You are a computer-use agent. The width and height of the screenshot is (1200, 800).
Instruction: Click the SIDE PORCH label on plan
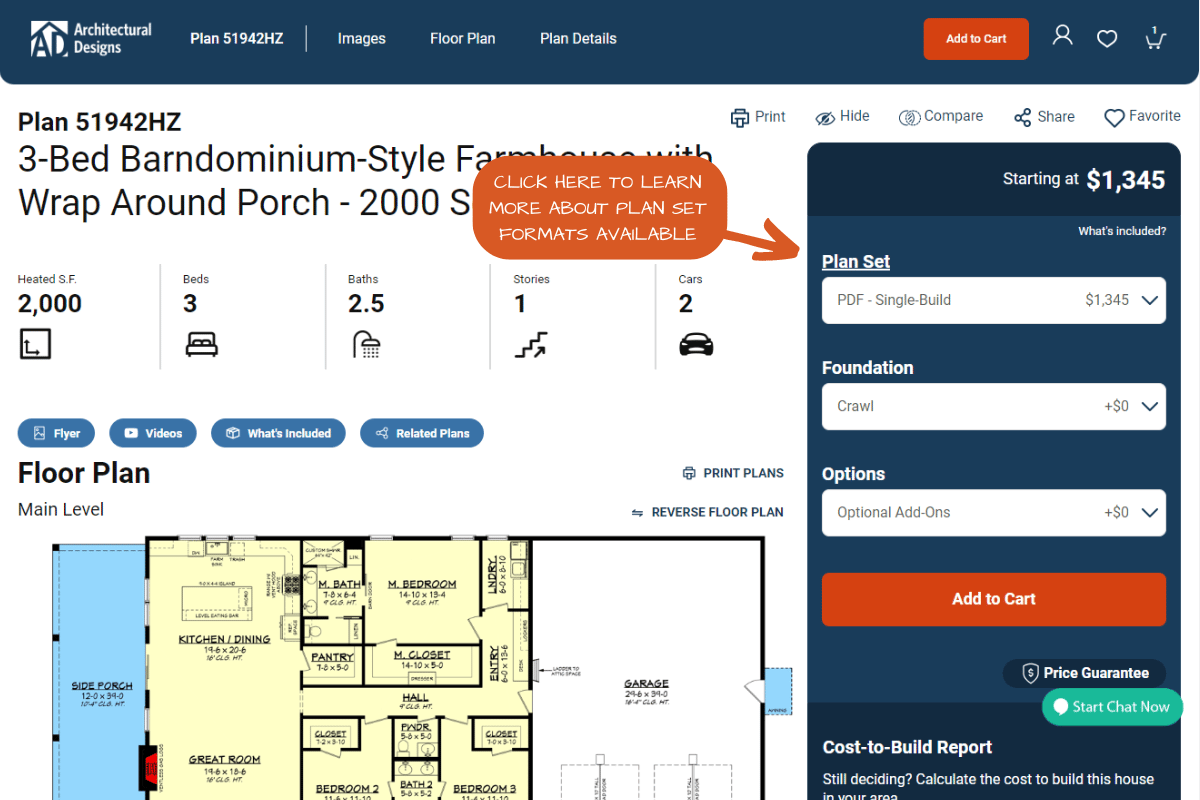pos(102,686)
